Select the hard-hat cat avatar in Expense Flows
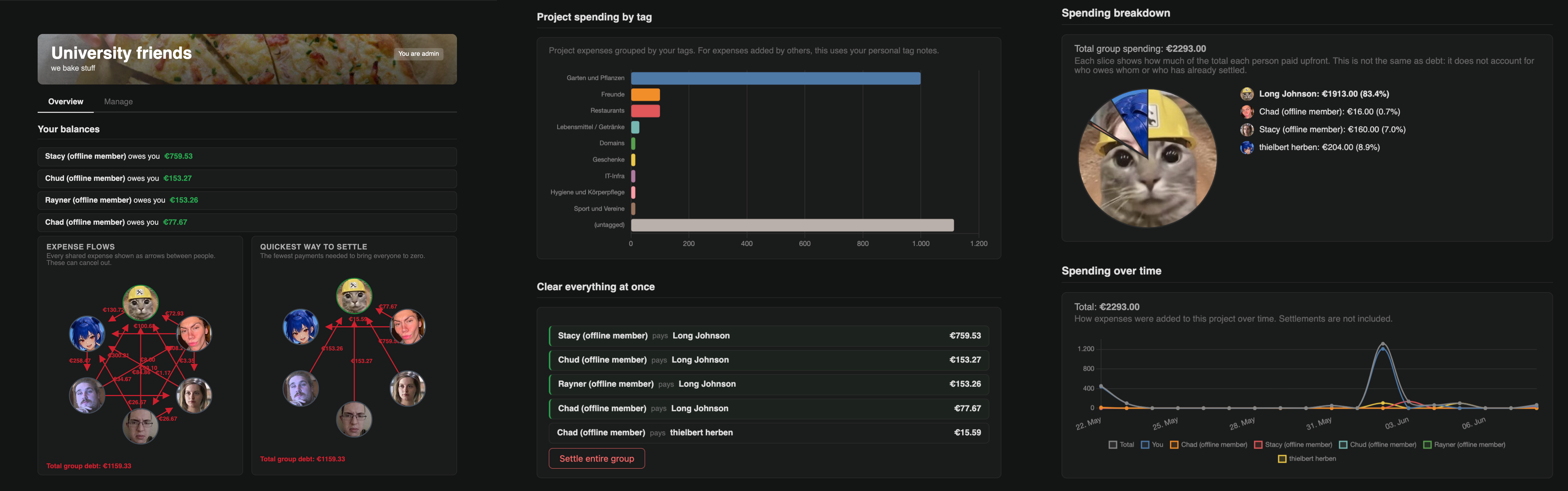The width and height of the screenshot is (1568, 491). [x=141, y=302]
